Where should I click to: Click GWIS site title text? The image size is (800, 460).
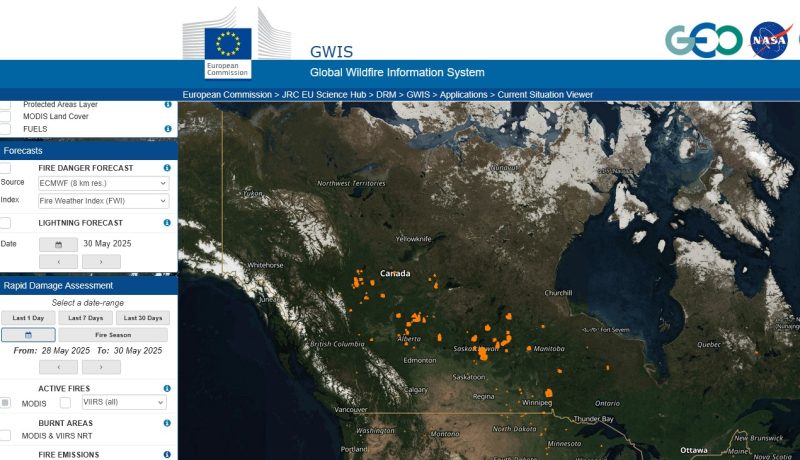pos(331,52)
